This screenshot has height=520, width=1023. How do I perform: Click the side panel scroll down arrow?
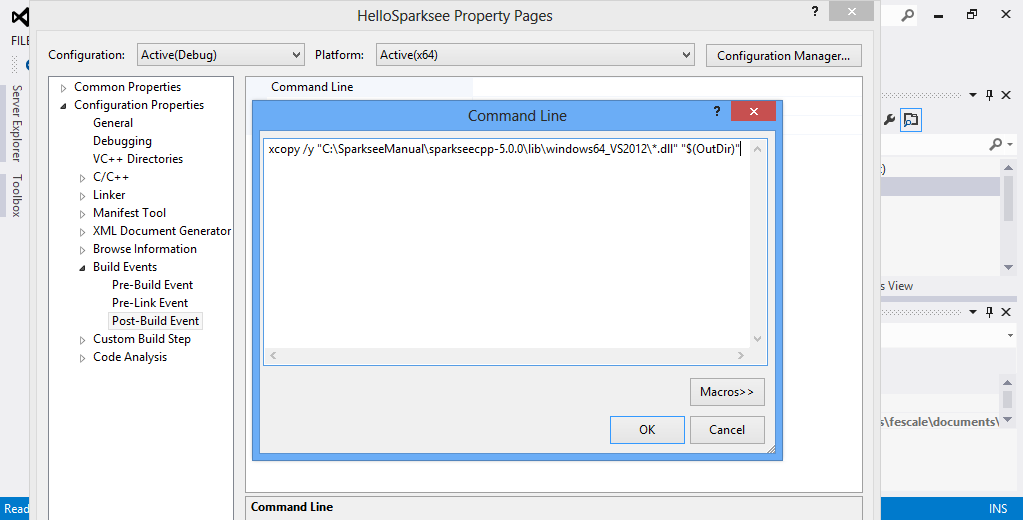click(x=1008, y=268)
